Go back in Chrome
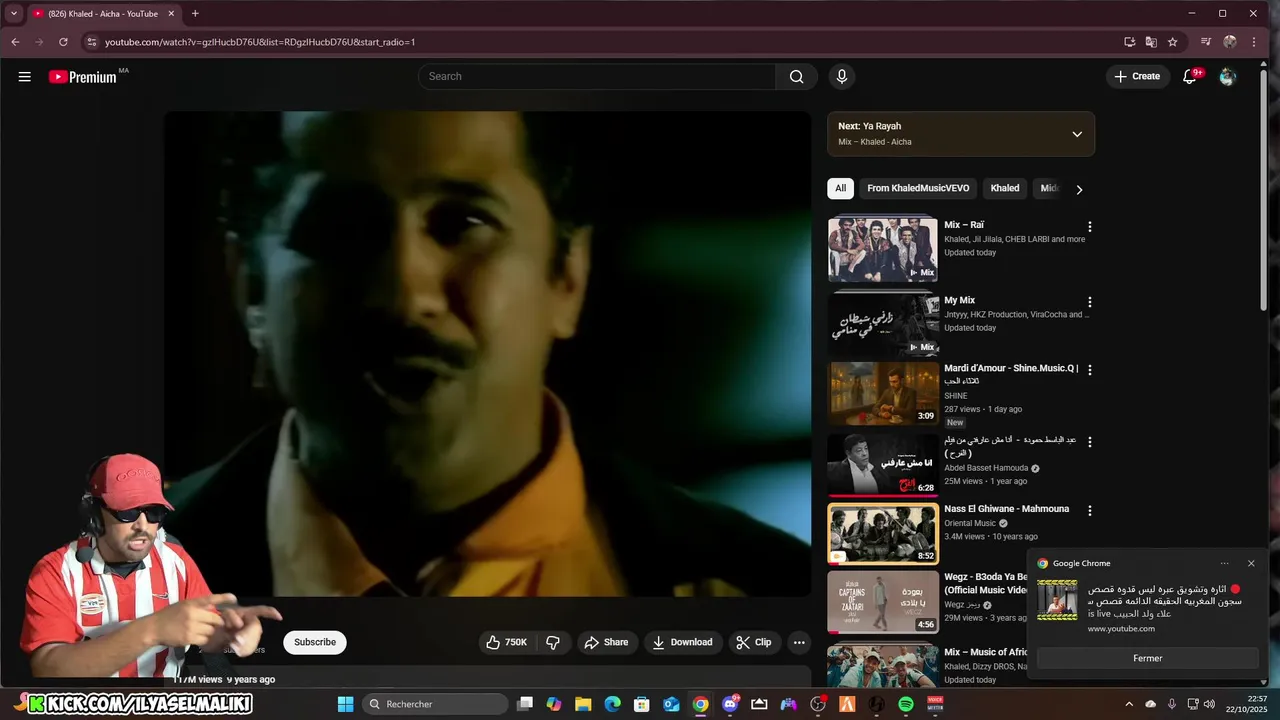This screenshot has height=720, width=1280. tap(15, 42)
